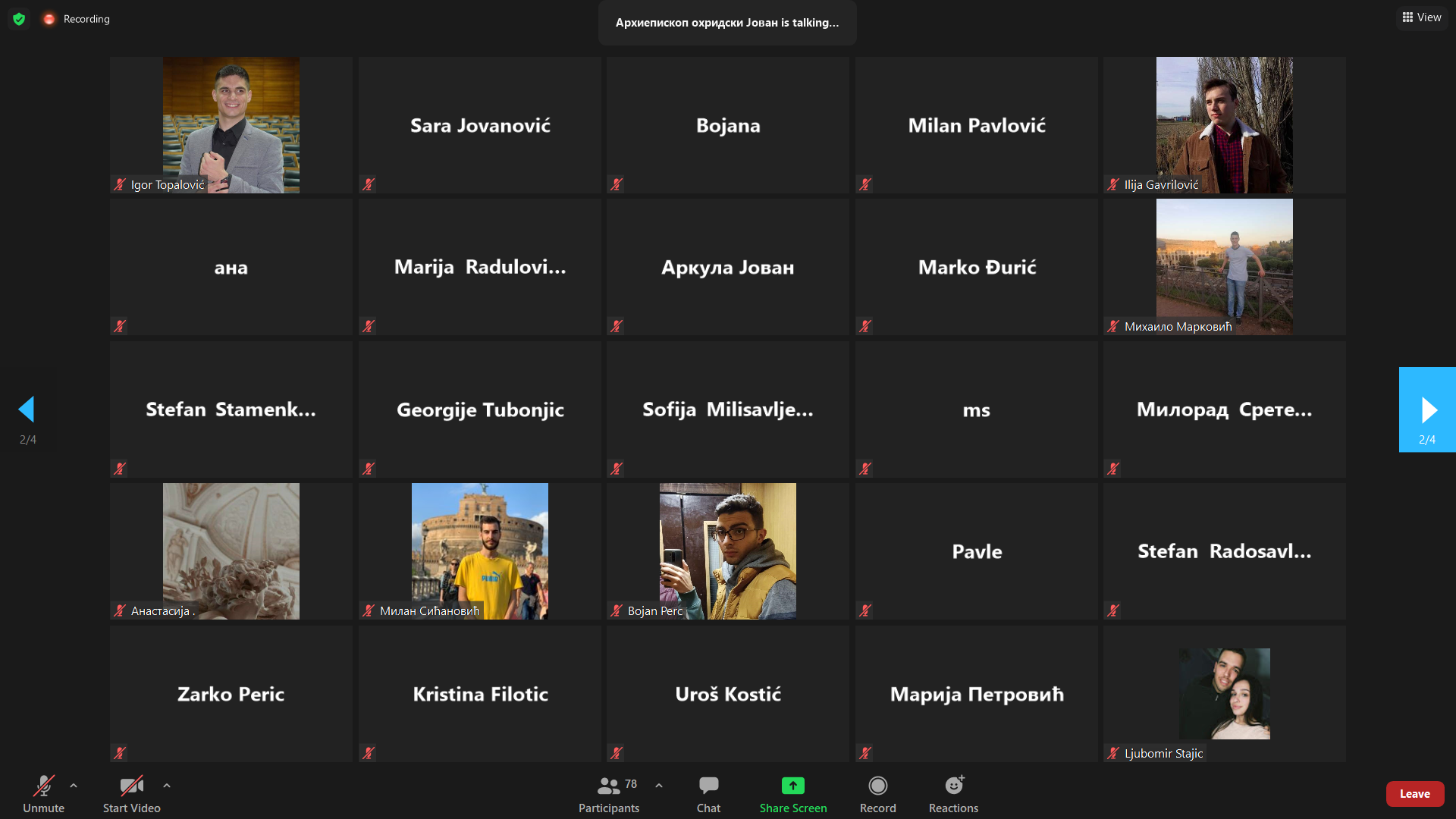
Task: Go to previous gallery page with left arrow
Action: tap(27, 410)
